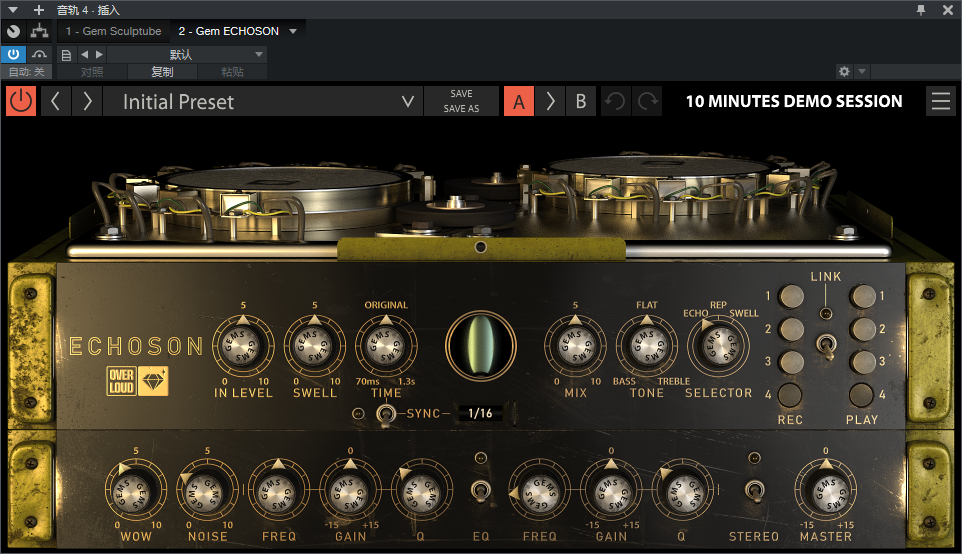
Task: Open the host gear settings icon
Action: (844, 71)
